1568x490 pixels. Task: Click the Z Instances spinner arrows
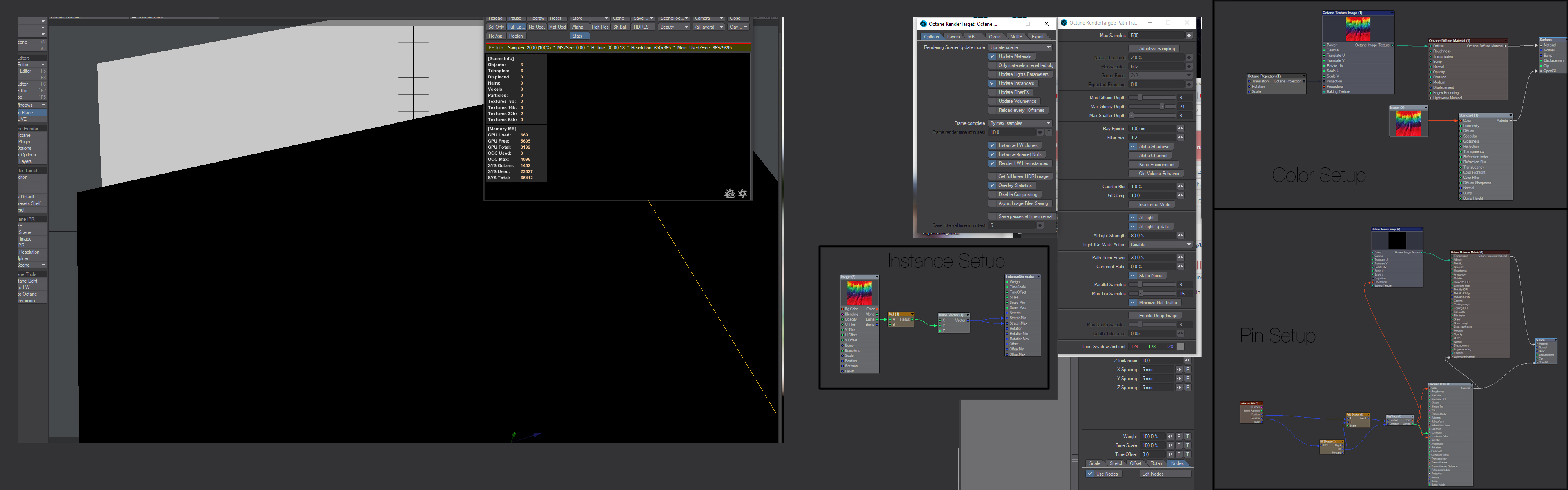[1187, 360]
